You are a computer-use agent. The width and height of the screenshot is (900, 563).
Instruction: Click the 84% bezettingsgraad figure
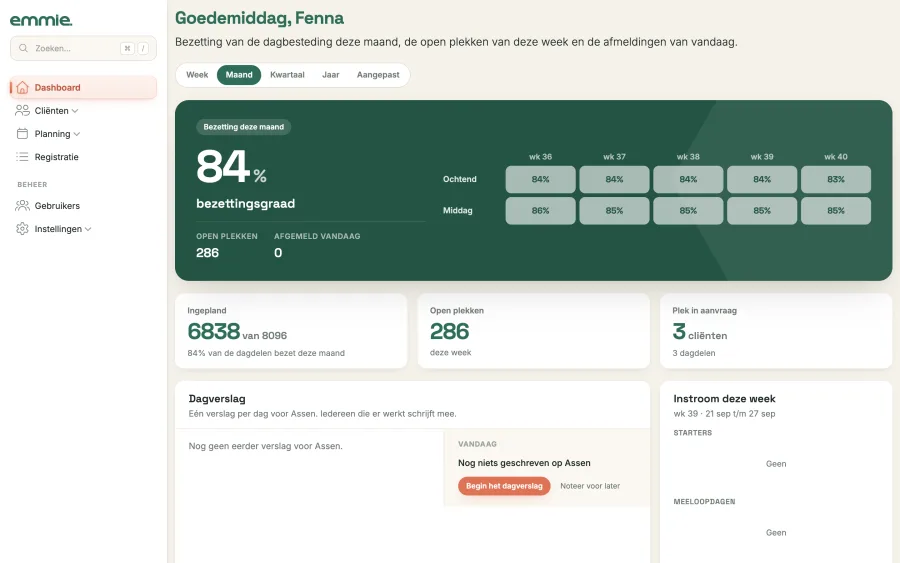point(231,167)
